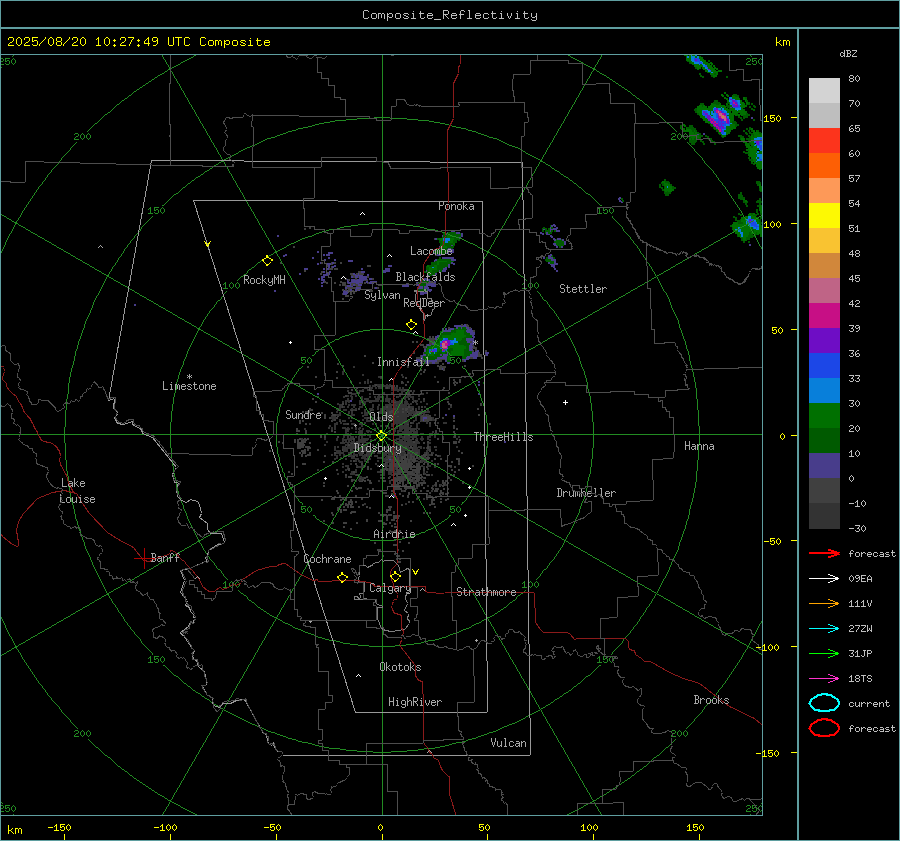Click the Limestone label
The image size is (900, 841).
pyautogui.click(x=189, y=386)
